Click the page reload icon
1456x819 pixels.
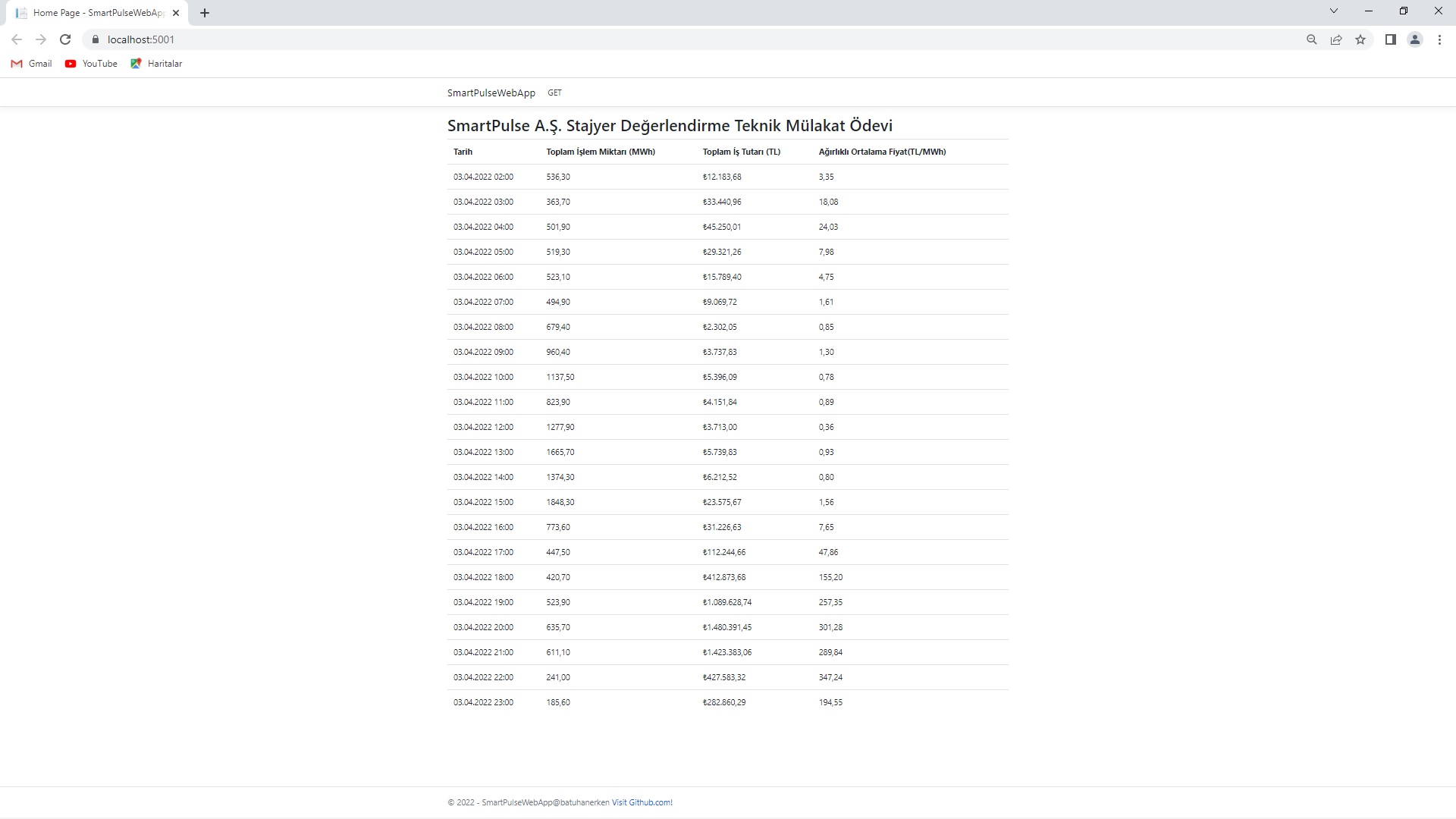click(x=64, y=39)
